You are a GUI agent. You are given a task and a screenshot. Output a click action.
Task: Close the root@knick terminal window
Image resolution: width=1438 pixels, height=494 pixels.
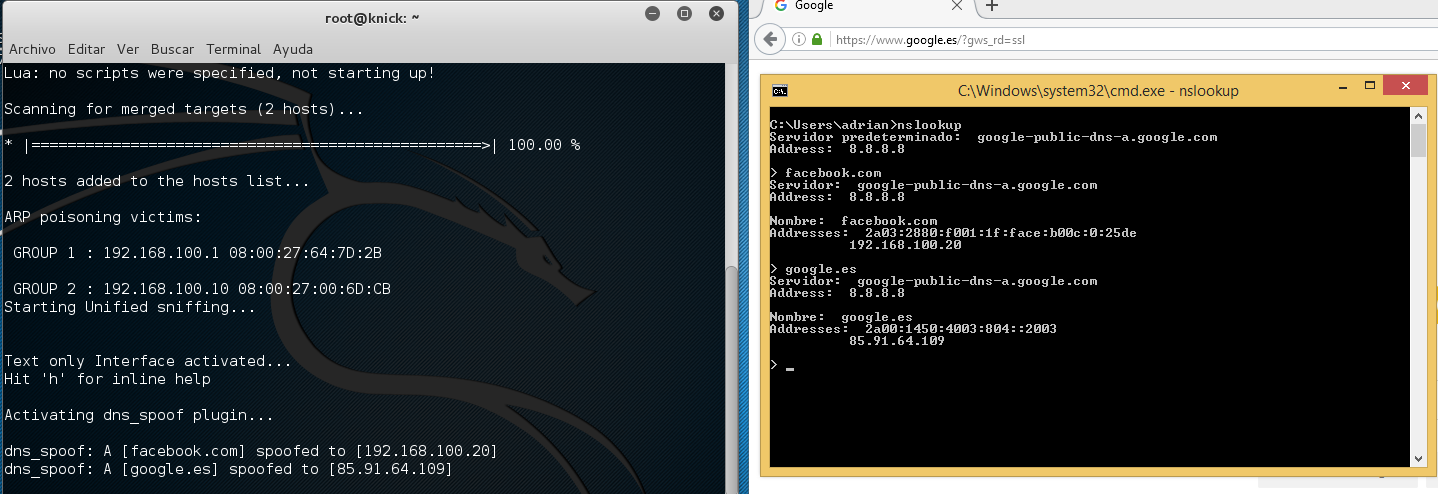(716, 14)
